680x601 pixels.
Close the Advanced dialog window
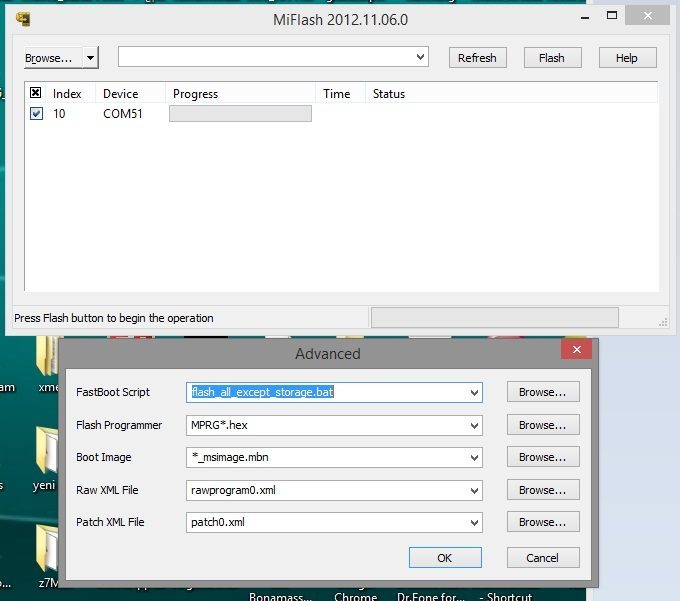pos(575,351)
